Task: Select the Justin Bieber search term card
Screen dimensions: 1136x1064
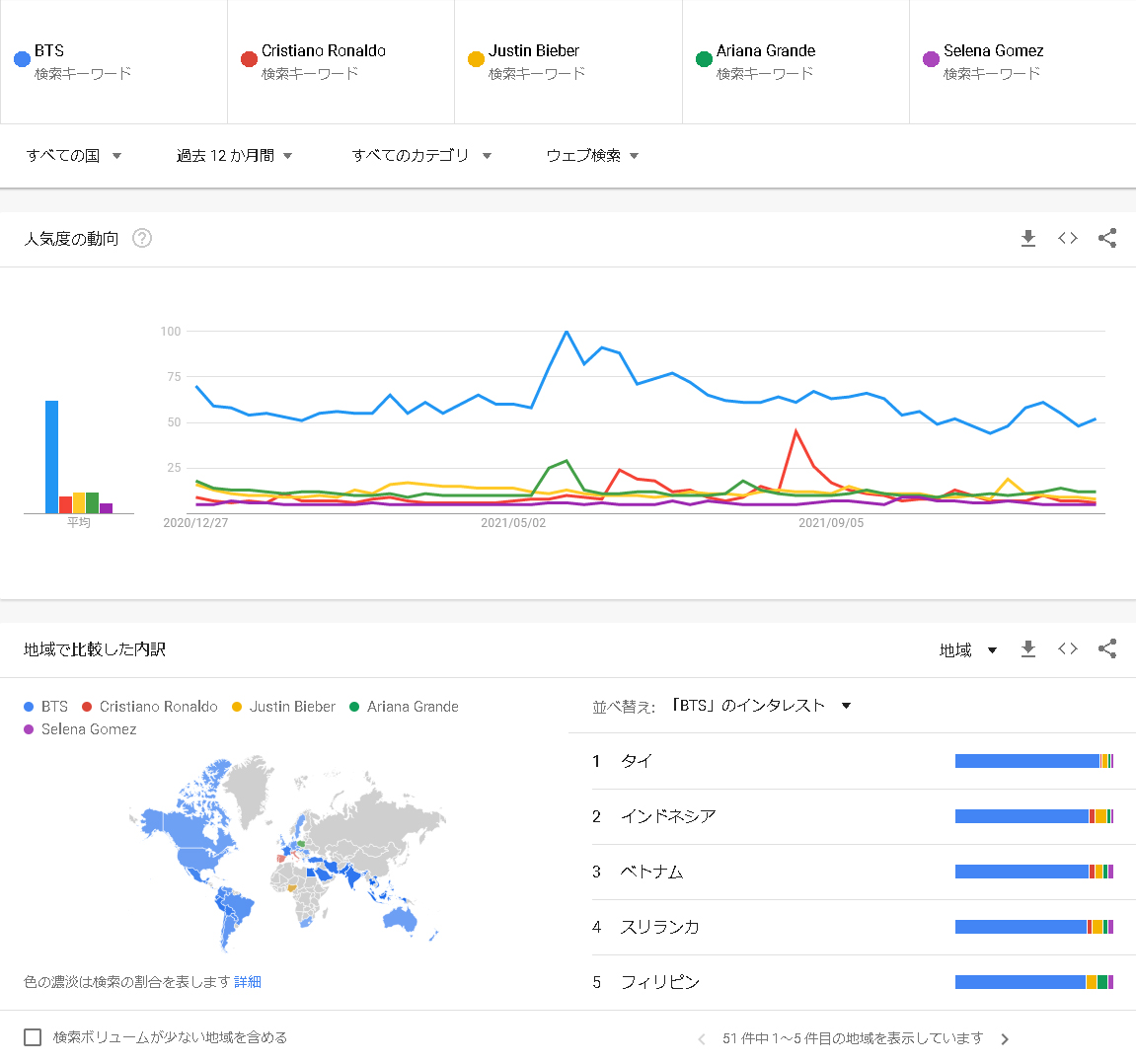Action: coord(568,61)
